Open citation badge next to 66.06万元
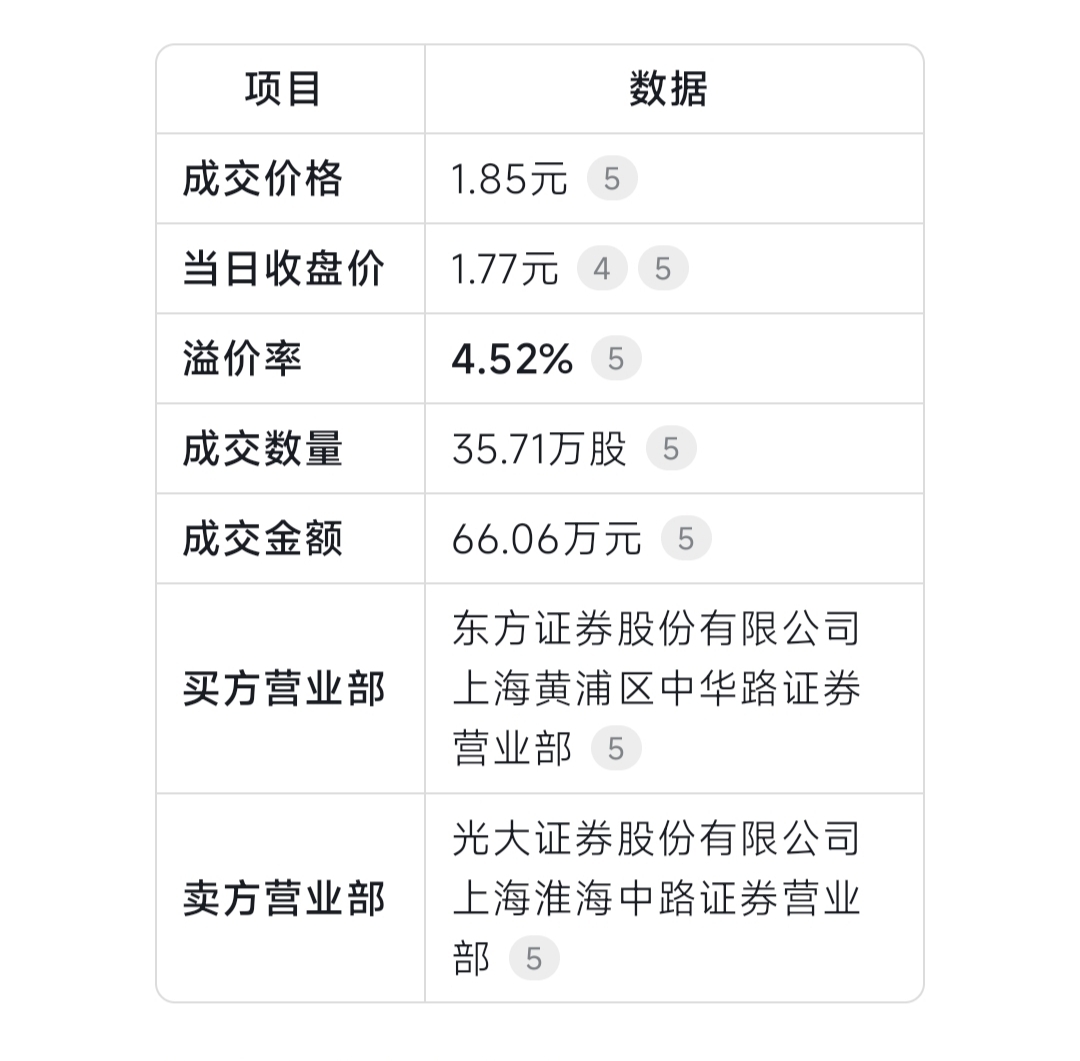1080x1061 pixels. pyautogui.click(x=686, y=539)
